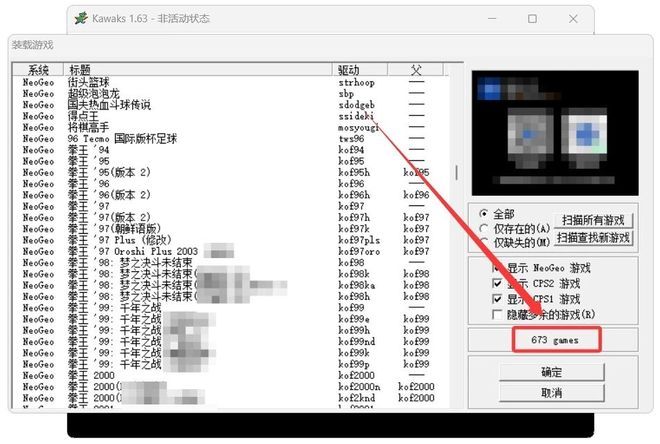Select the 全部 radio button
660x444 pixels.
click(484, 214)
